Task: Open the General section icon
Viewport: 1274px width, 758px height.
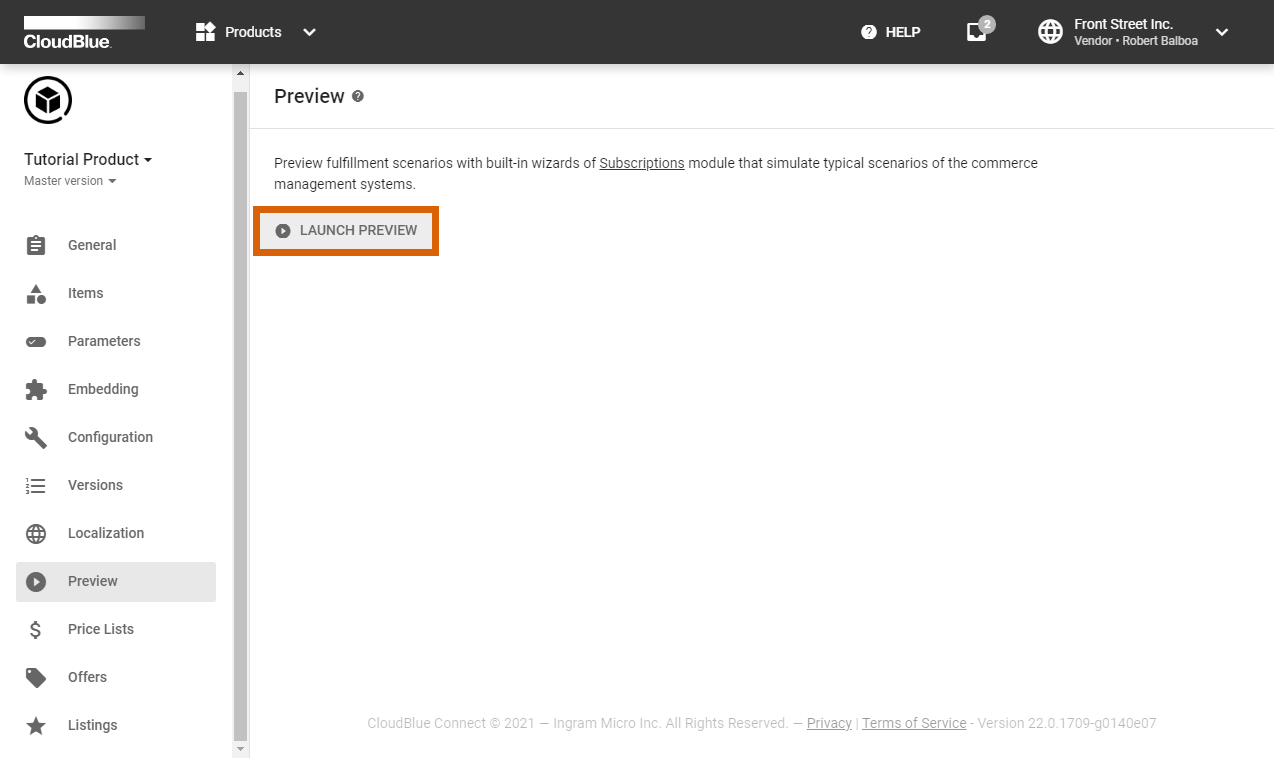Action: point(38,245)
